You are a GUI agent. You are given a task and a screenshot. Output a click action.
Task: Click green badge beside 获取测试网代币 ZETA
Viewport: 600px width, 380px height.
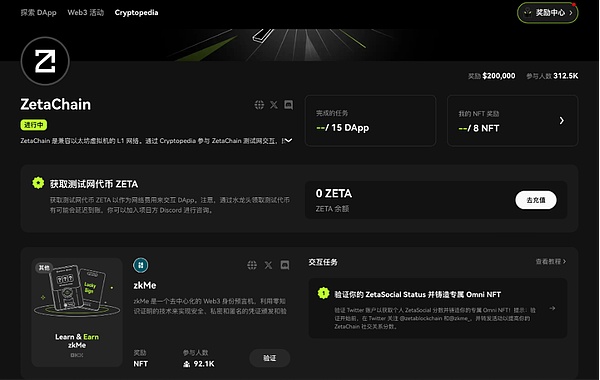(38, 183)
